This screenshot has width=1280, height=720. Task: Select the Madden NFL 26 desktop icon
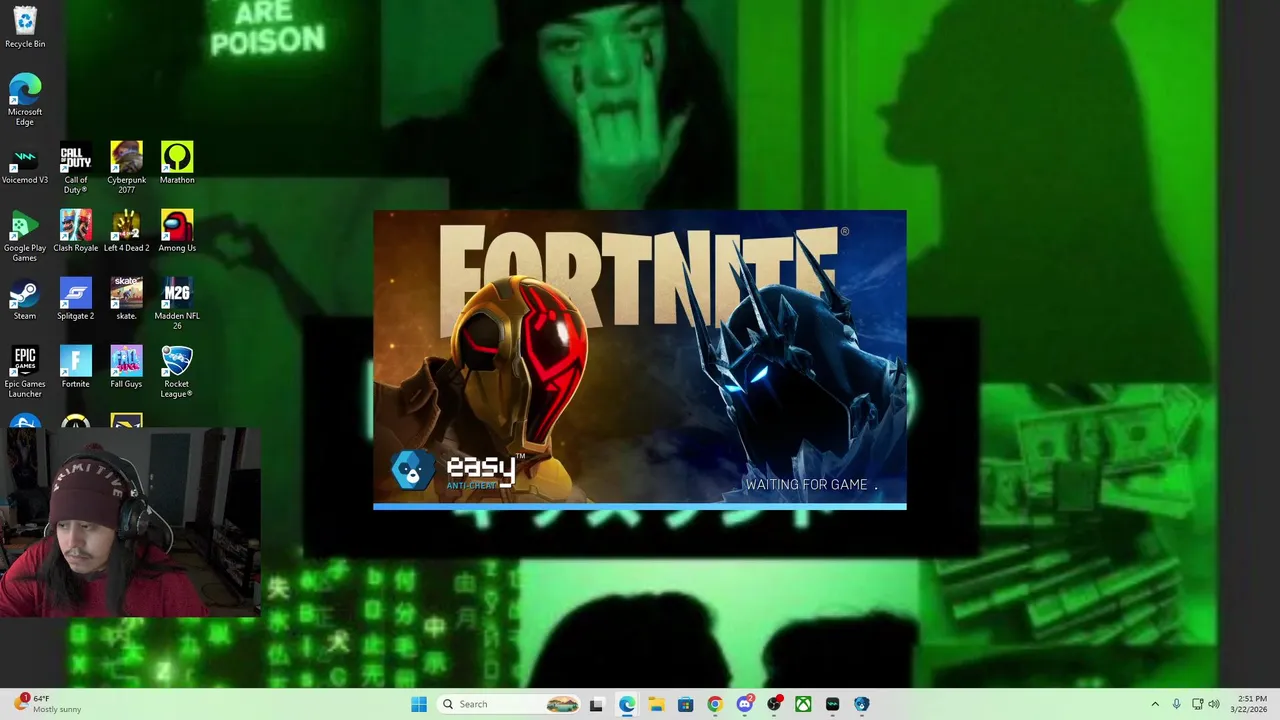click(177, 304)
